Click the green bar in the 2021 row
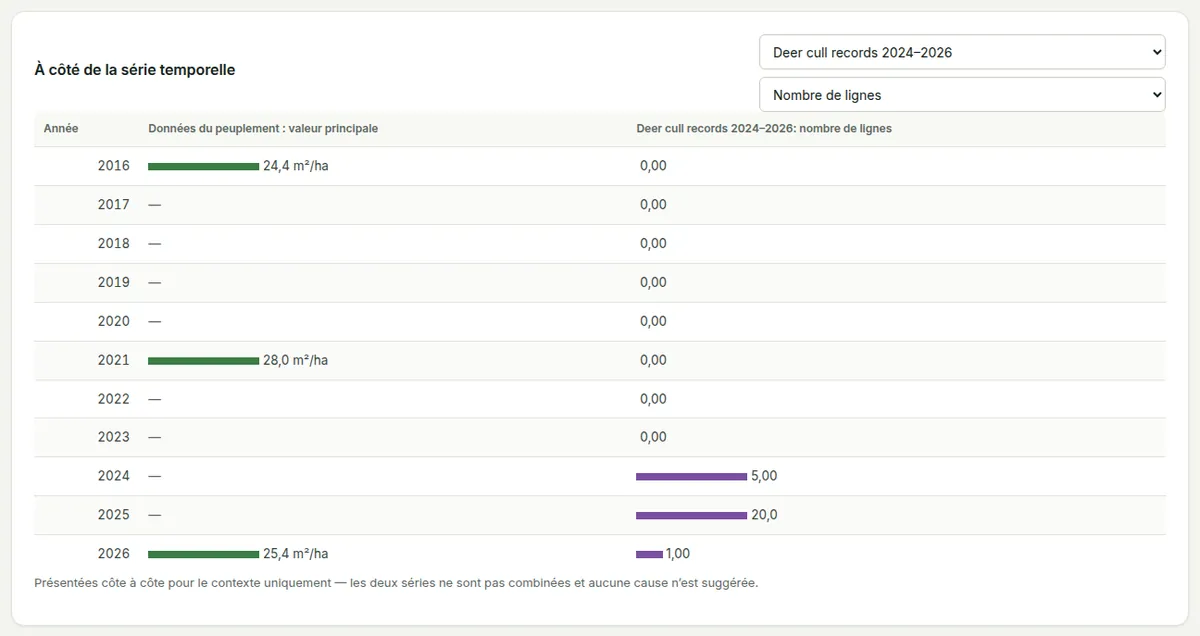 (x=203, y=360)
